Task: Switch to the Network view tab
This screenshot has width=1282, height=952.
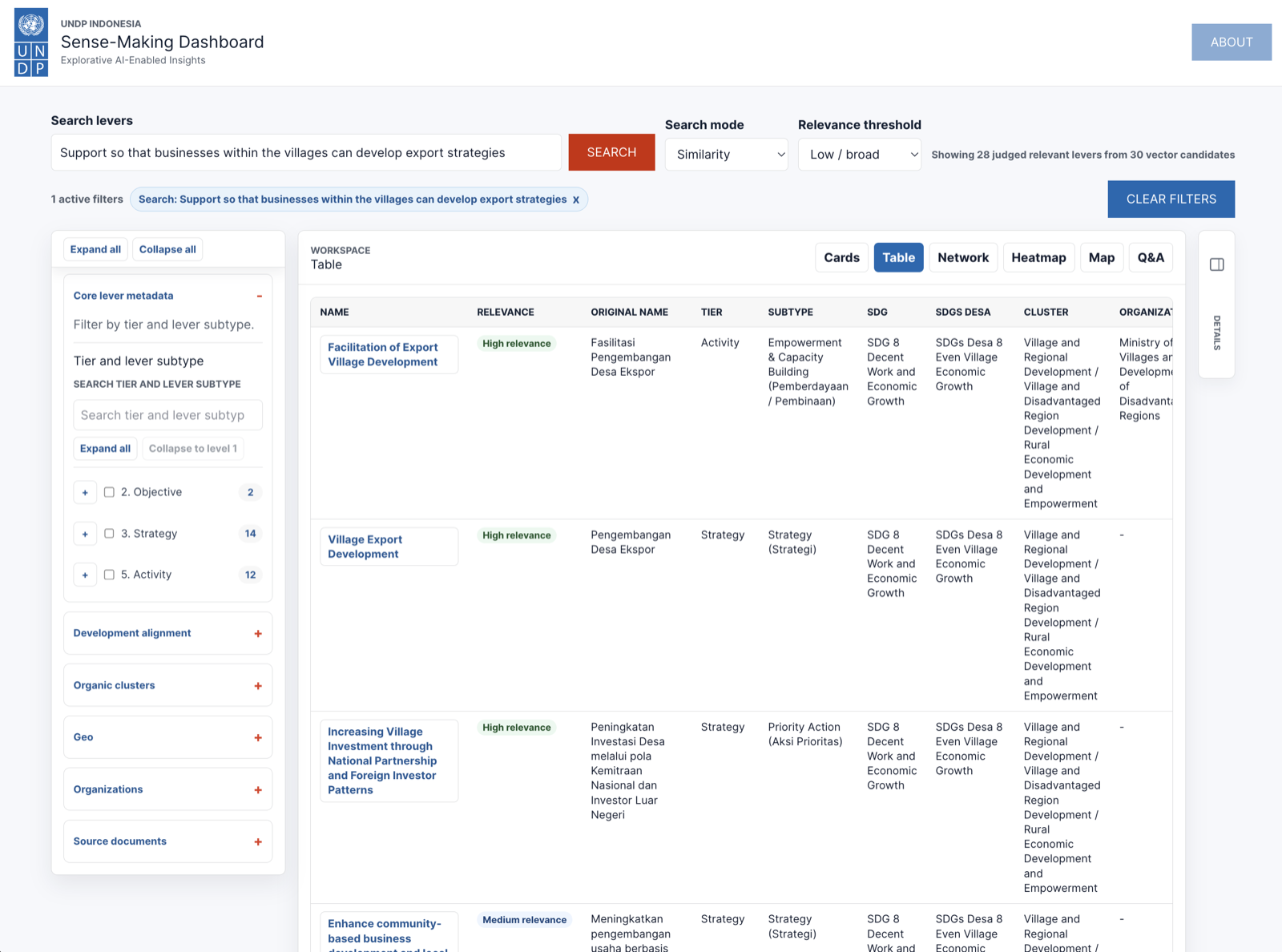Action: click(x=963, y=257)
